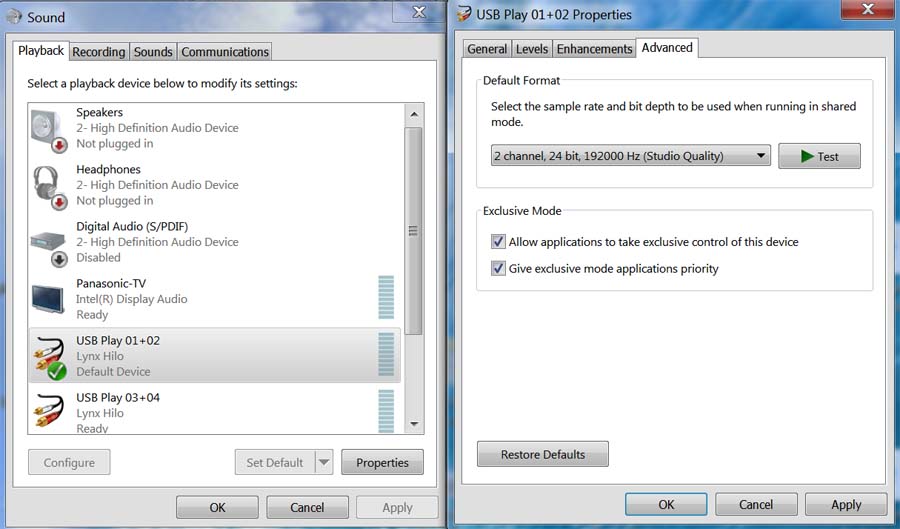Click the USB Play 03+04 cable icon
Image resolution: width=900 pixels, height=529 pixels.
click(48, 412)
